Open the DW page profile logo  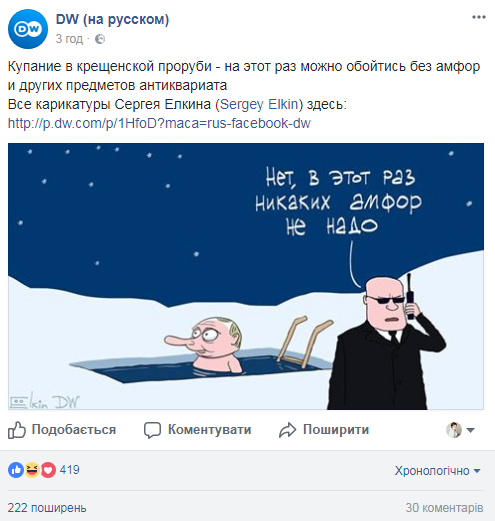[x=28, y=29]
